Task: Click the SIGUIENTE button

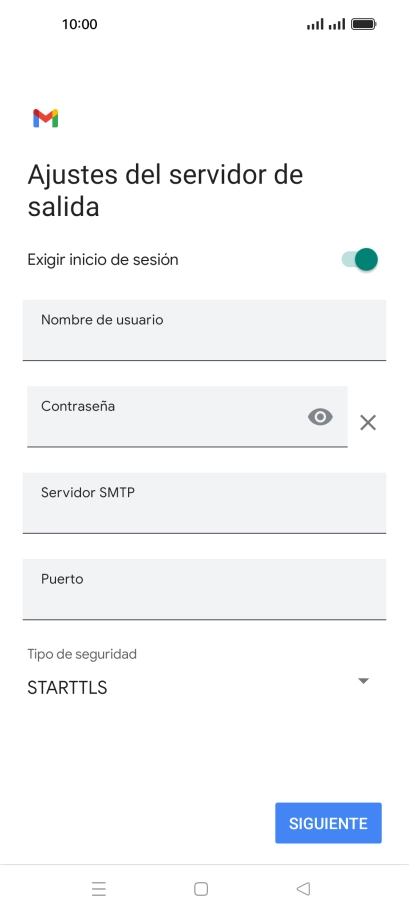Action: pos(329,823)
